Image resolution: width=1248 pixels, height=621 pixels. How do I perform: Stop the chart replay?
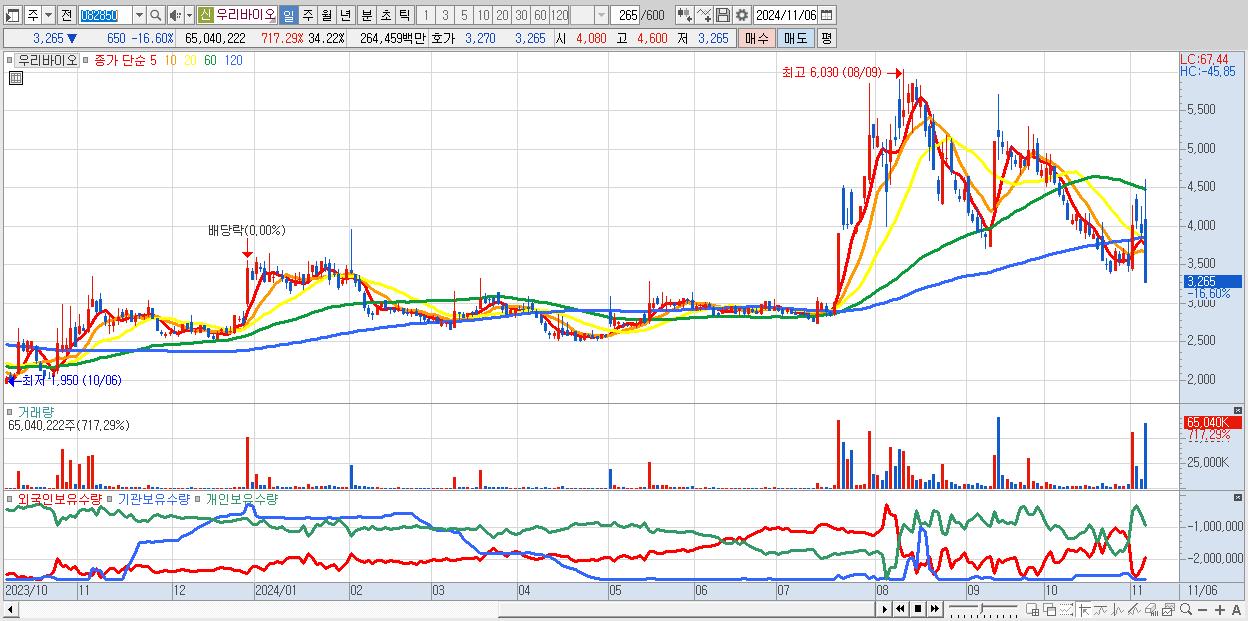(x=918, y=609)
